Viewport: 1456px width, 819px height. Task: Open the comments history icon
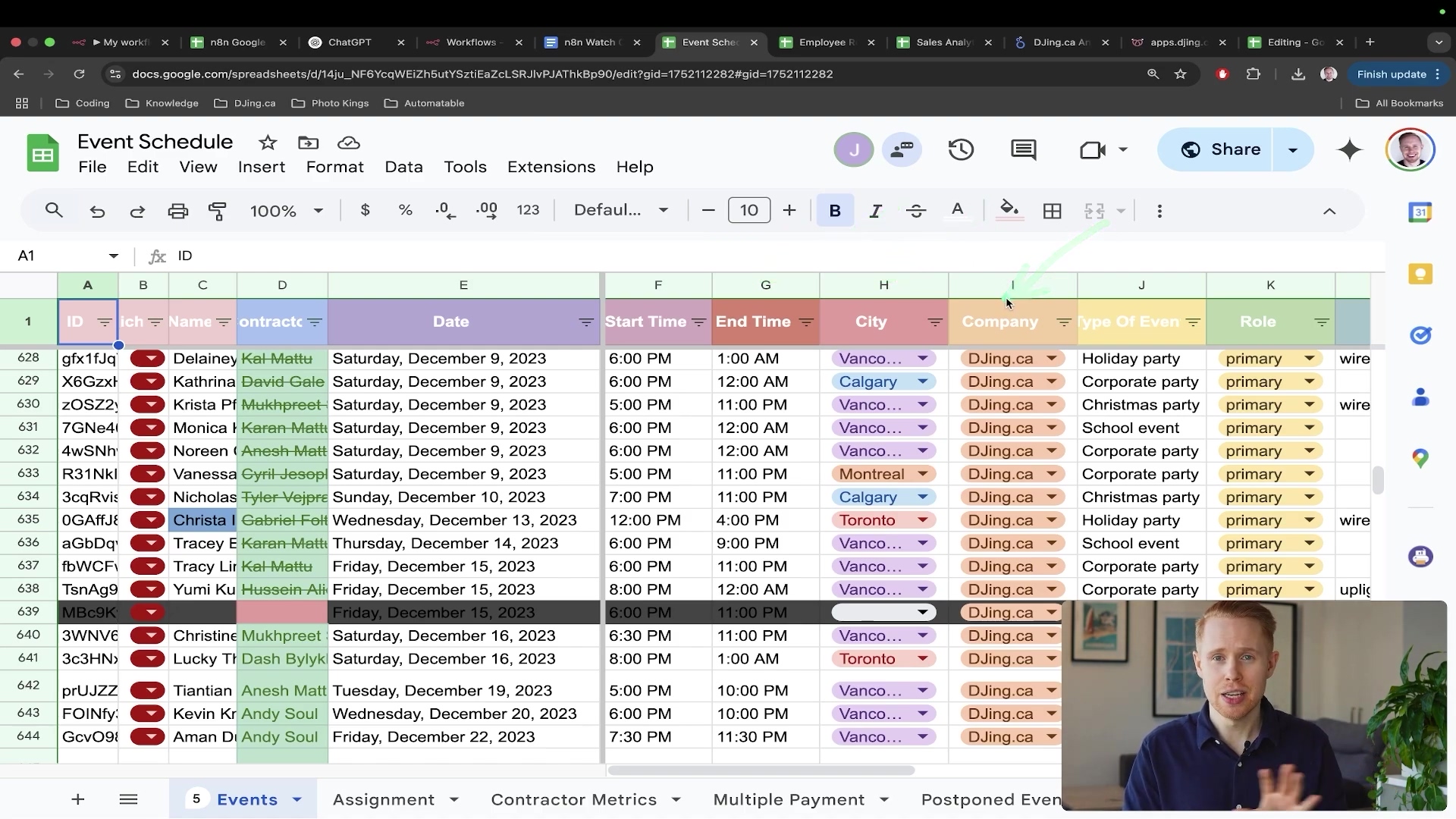pyautogui.click(x=1023, y=149)
